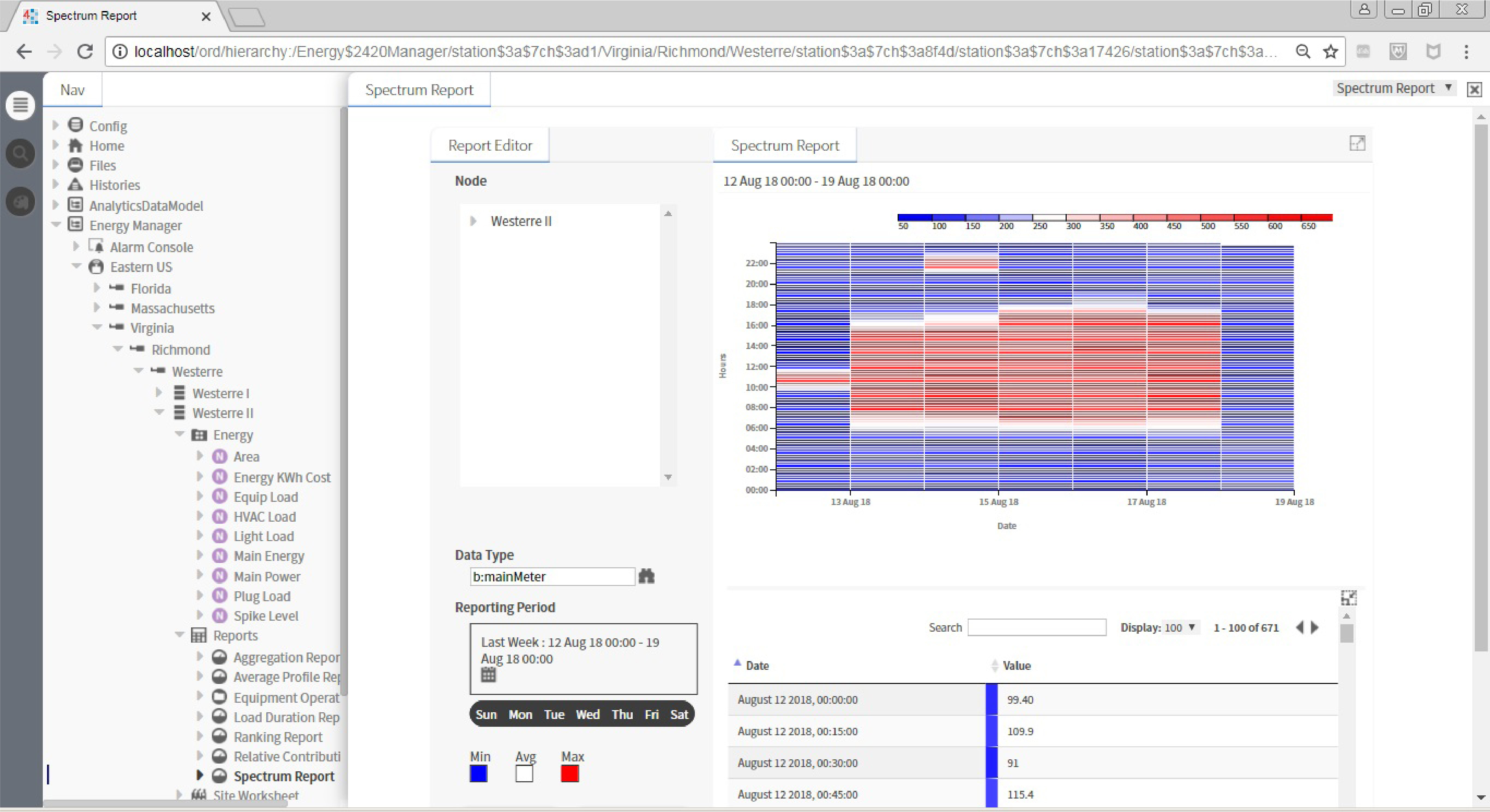1490x812 pixels.
Task: Click the binoculars icon beside Data Type field
Action: click(x=646, y=576)
